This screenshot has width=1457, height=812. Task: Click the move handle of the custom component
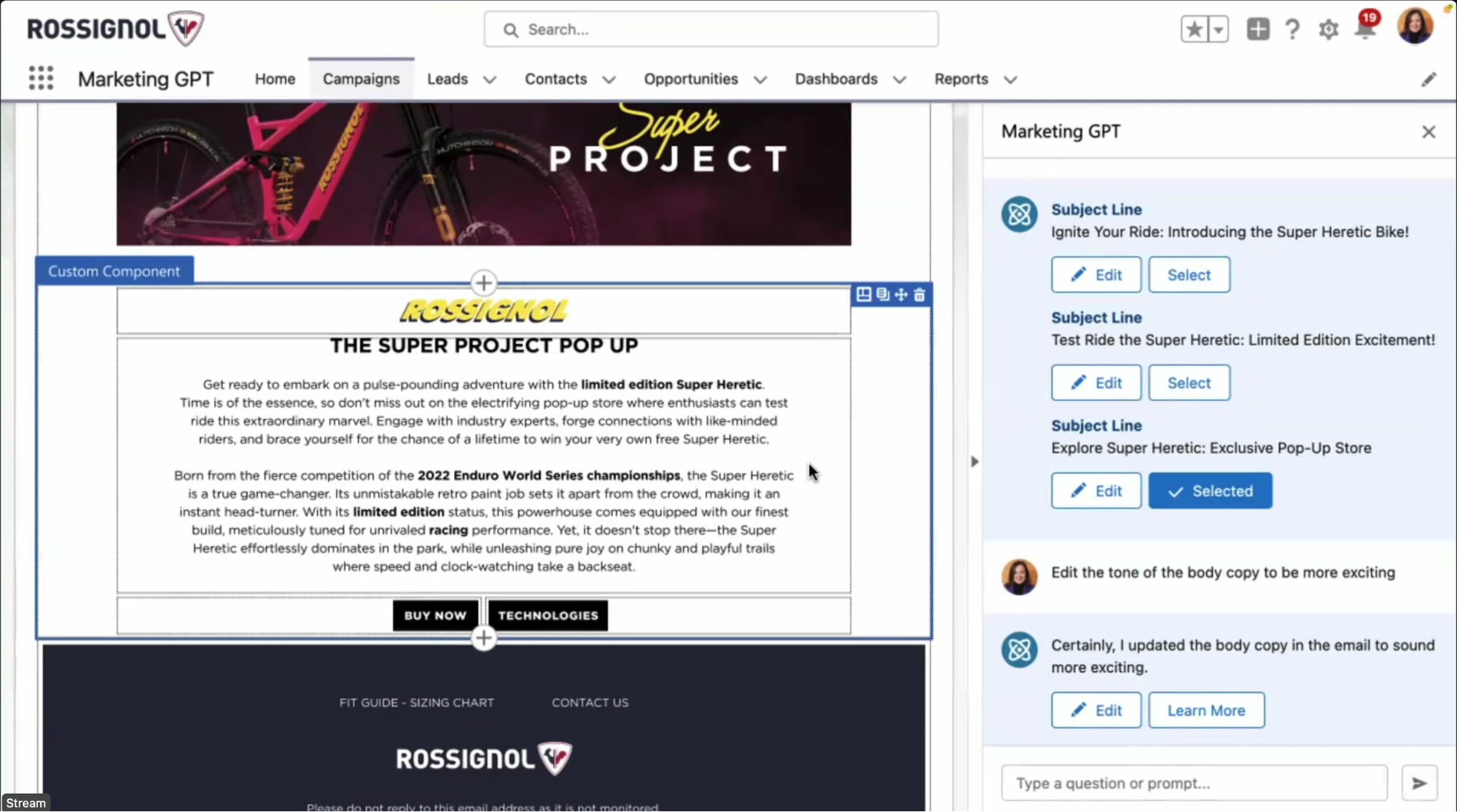(901, 294)
